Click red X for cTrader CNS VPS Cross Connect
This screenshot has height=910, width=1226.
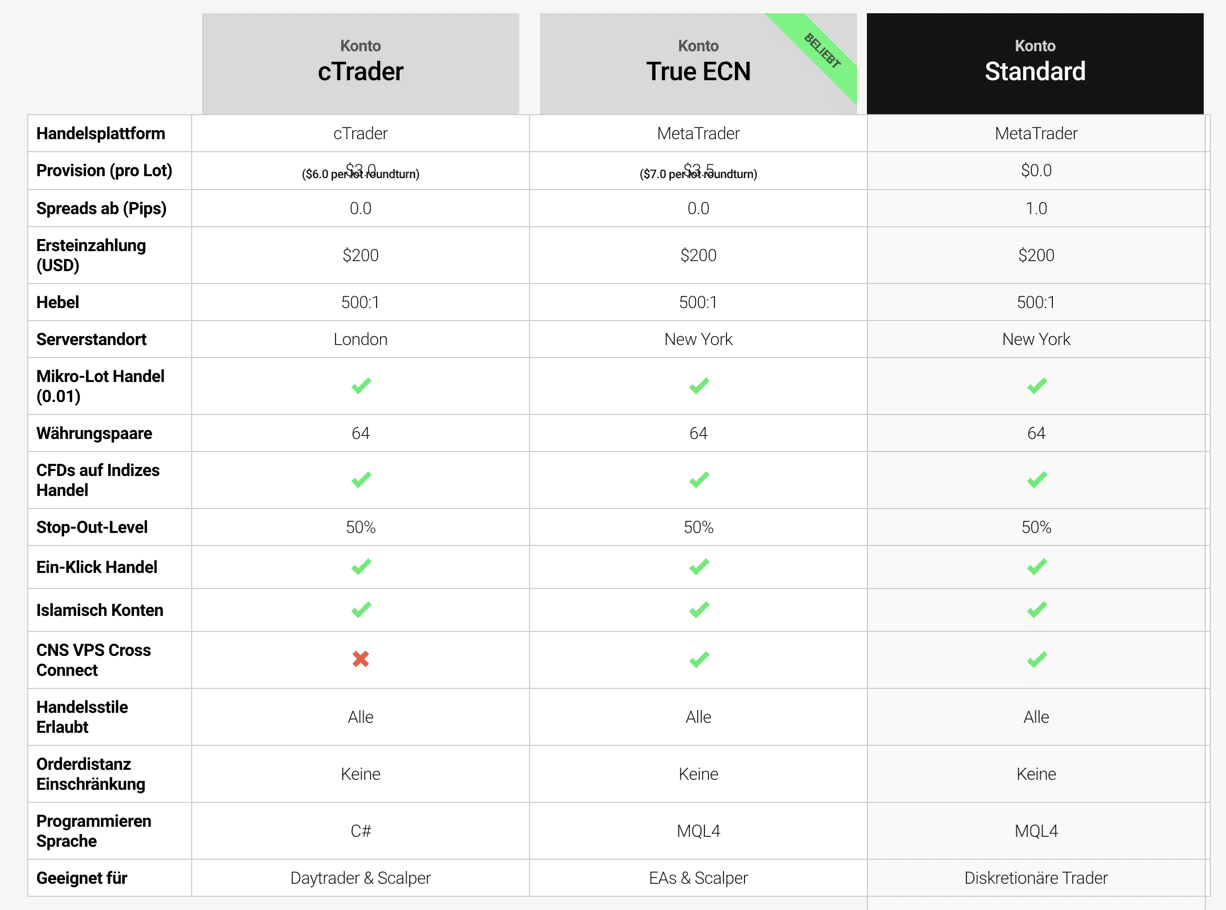click(x=361, y=659)
